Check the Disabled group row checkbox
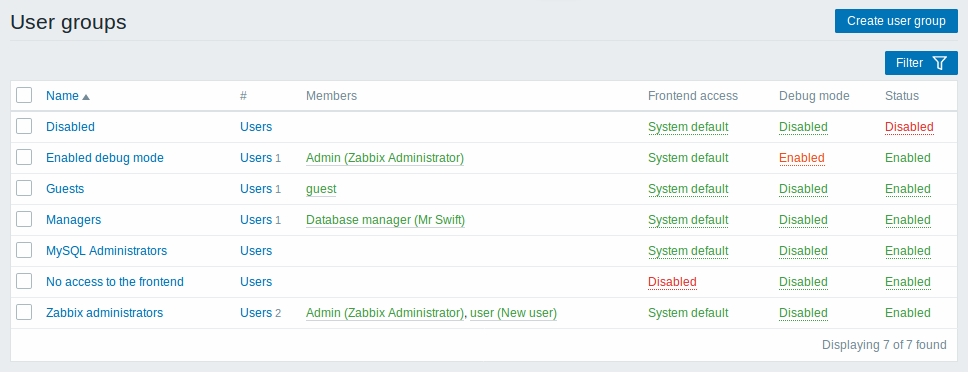The image size is (968, 372). [24, 126]
